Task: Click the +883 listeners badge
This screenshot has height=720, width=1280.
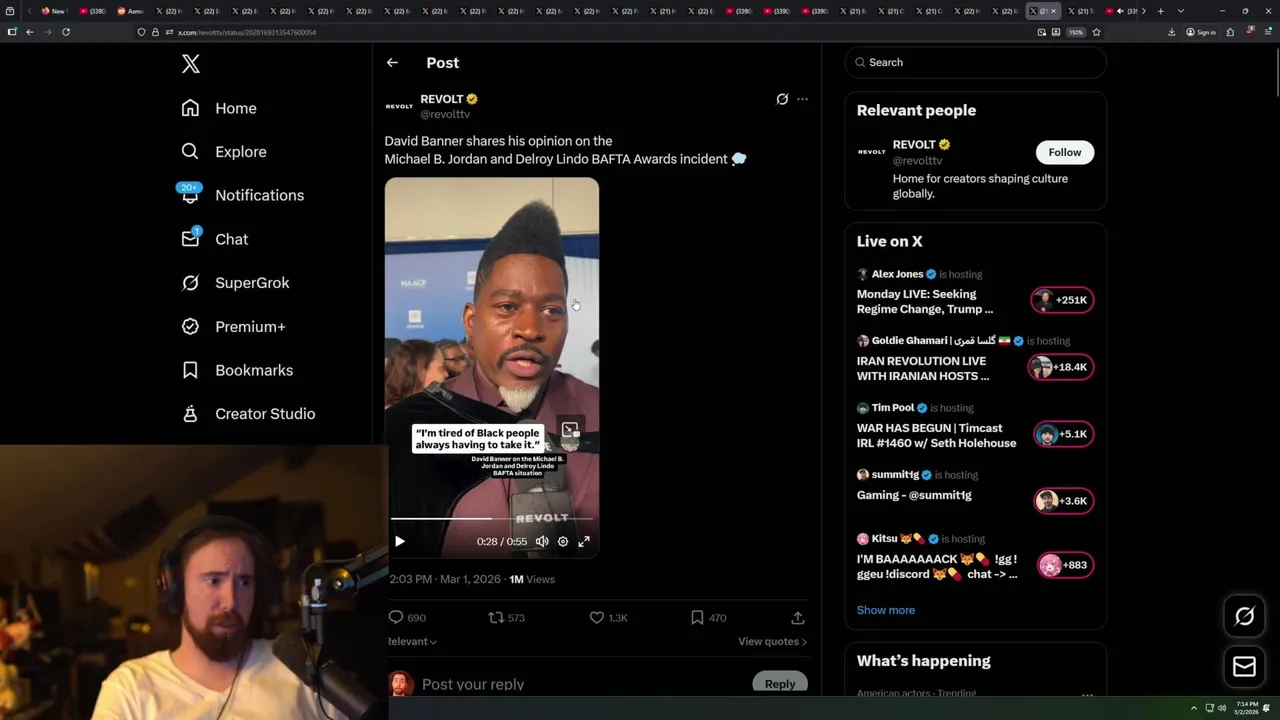Action: (x=1066, y=565)
